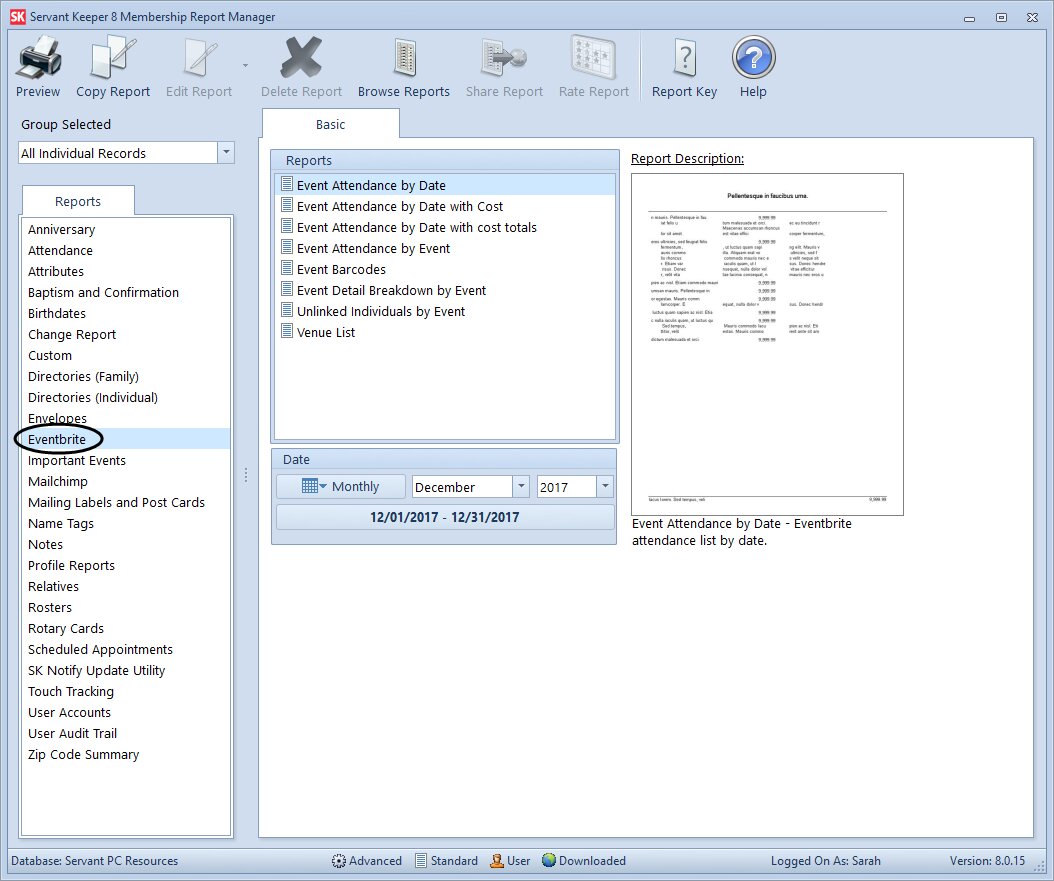
Task: Click Event Attendance by Date with Cost icon
Action: click(x=287, y=205)
